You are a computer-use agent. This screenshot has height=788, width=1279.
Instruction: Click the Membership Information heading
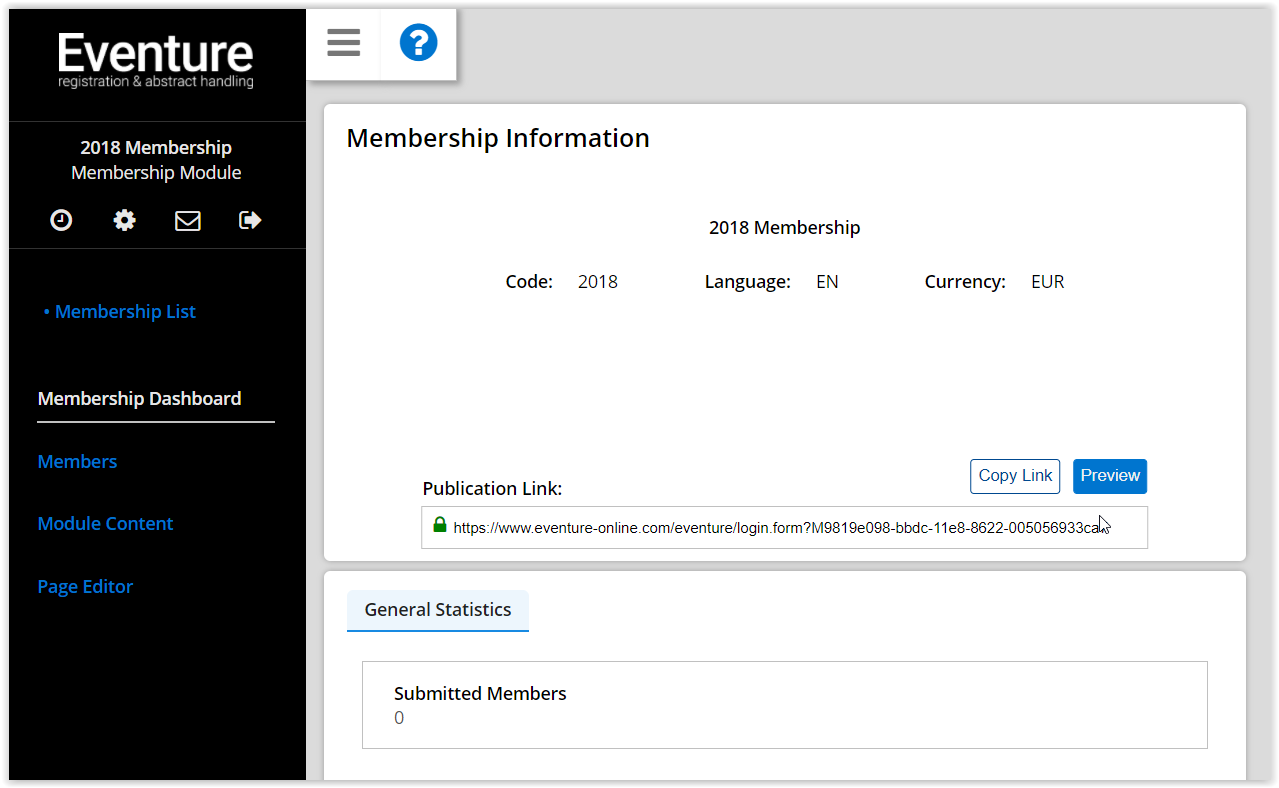point(498,138)
